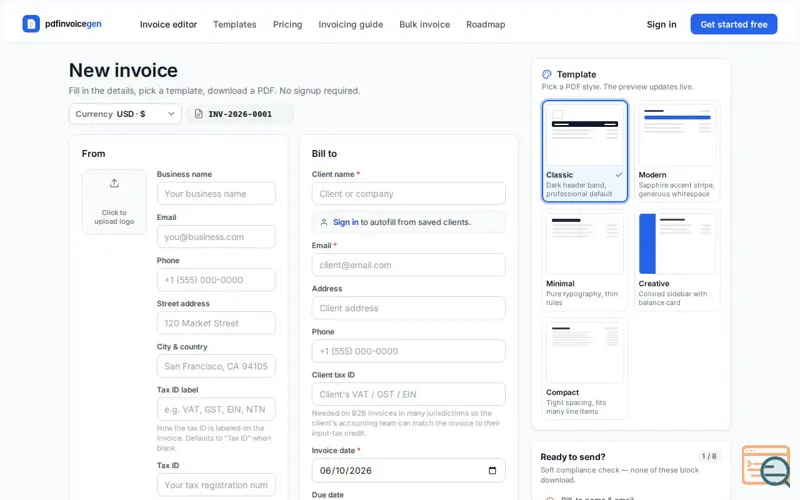Viewport: 800px width, 500px height.
Task: Open the floating inspector widget icon
Action: coord(766,466)
